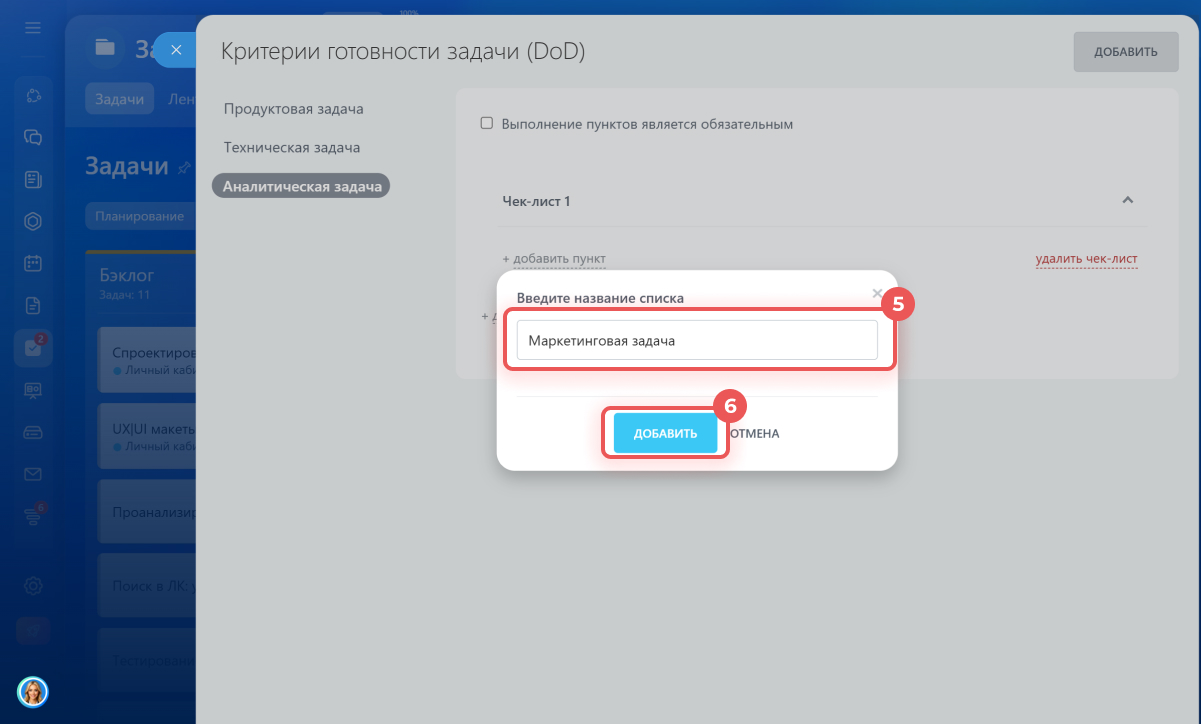Close the list name dialog with X

click(x=877, y=293)
